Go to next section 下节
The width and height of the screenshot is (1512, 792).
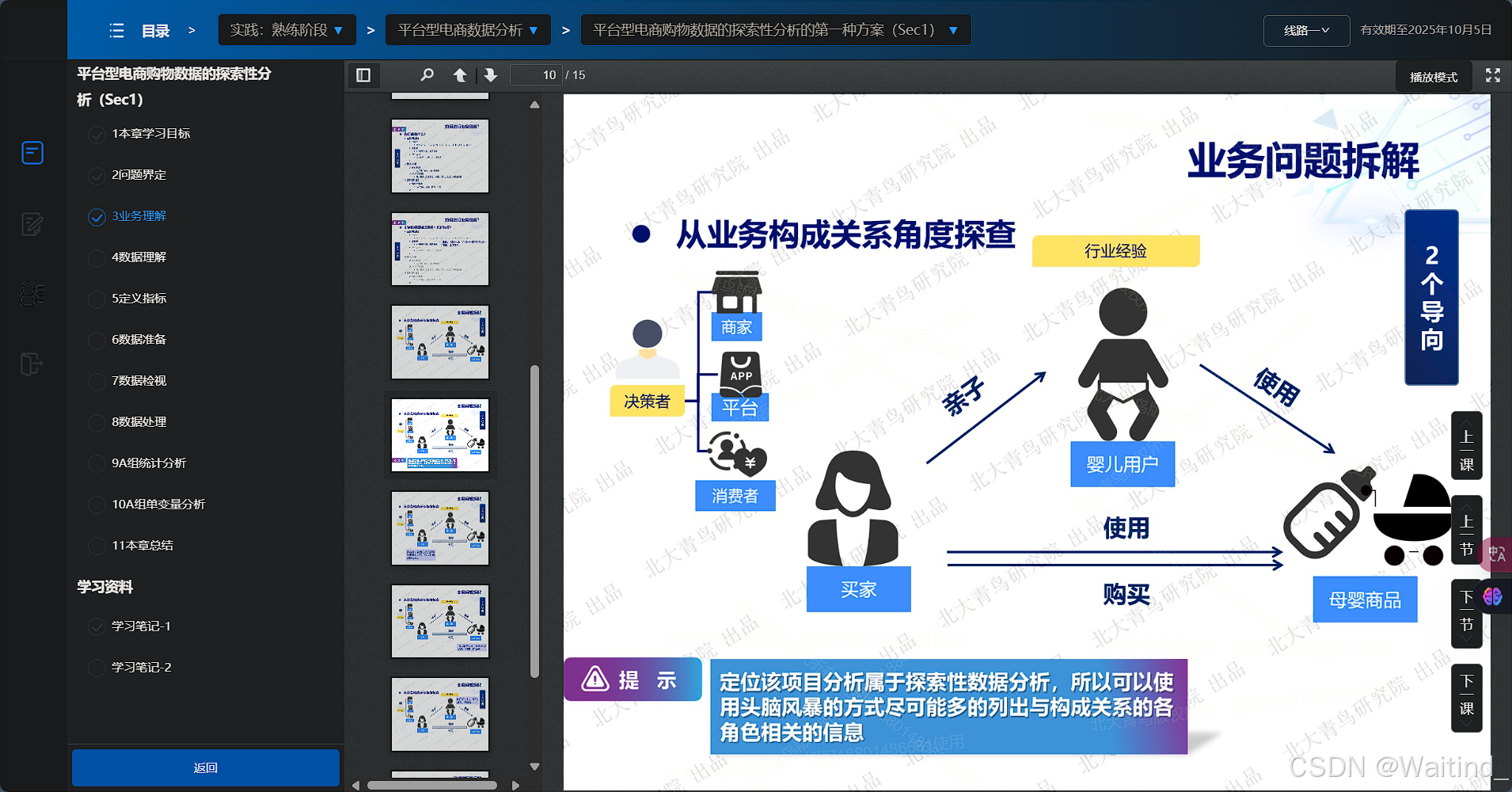pos(1466,613)
